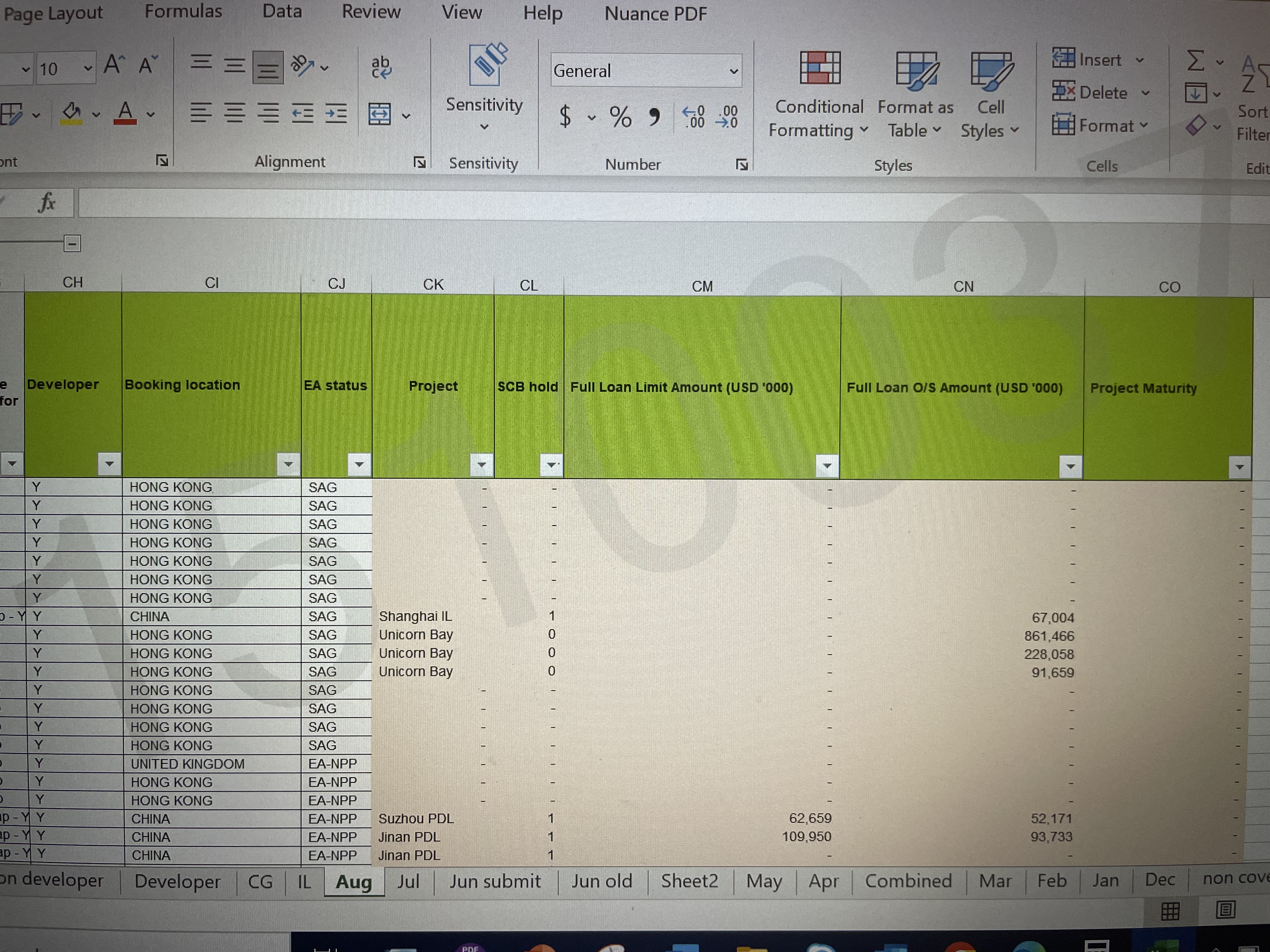1270x952 pixels.
Task: Toggle bottom align for cells
Action: pyautogui.click(x=267, y=68)
